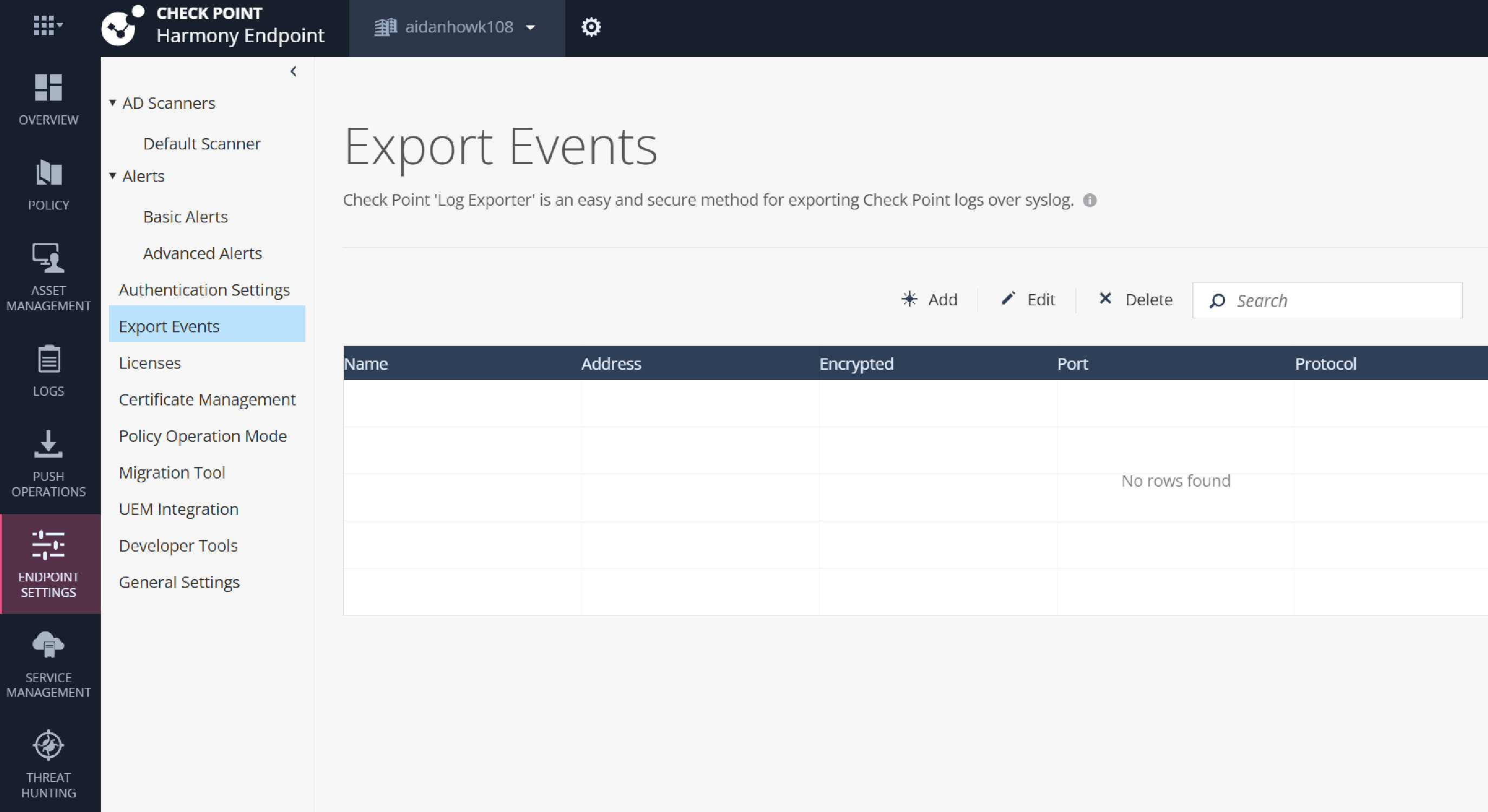Open the settings gear in the top bar
The height and width of the screenshot is (812, 1488).
click(x=591, y=27)
